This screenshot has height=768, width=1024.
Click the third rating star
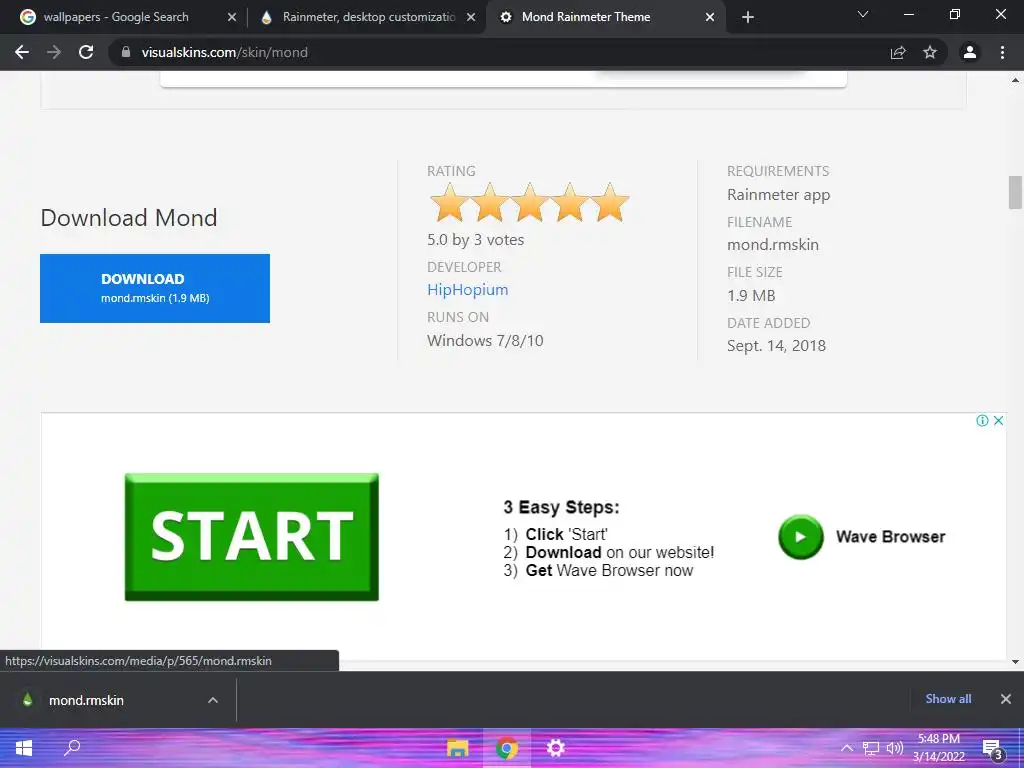point(530,202)
